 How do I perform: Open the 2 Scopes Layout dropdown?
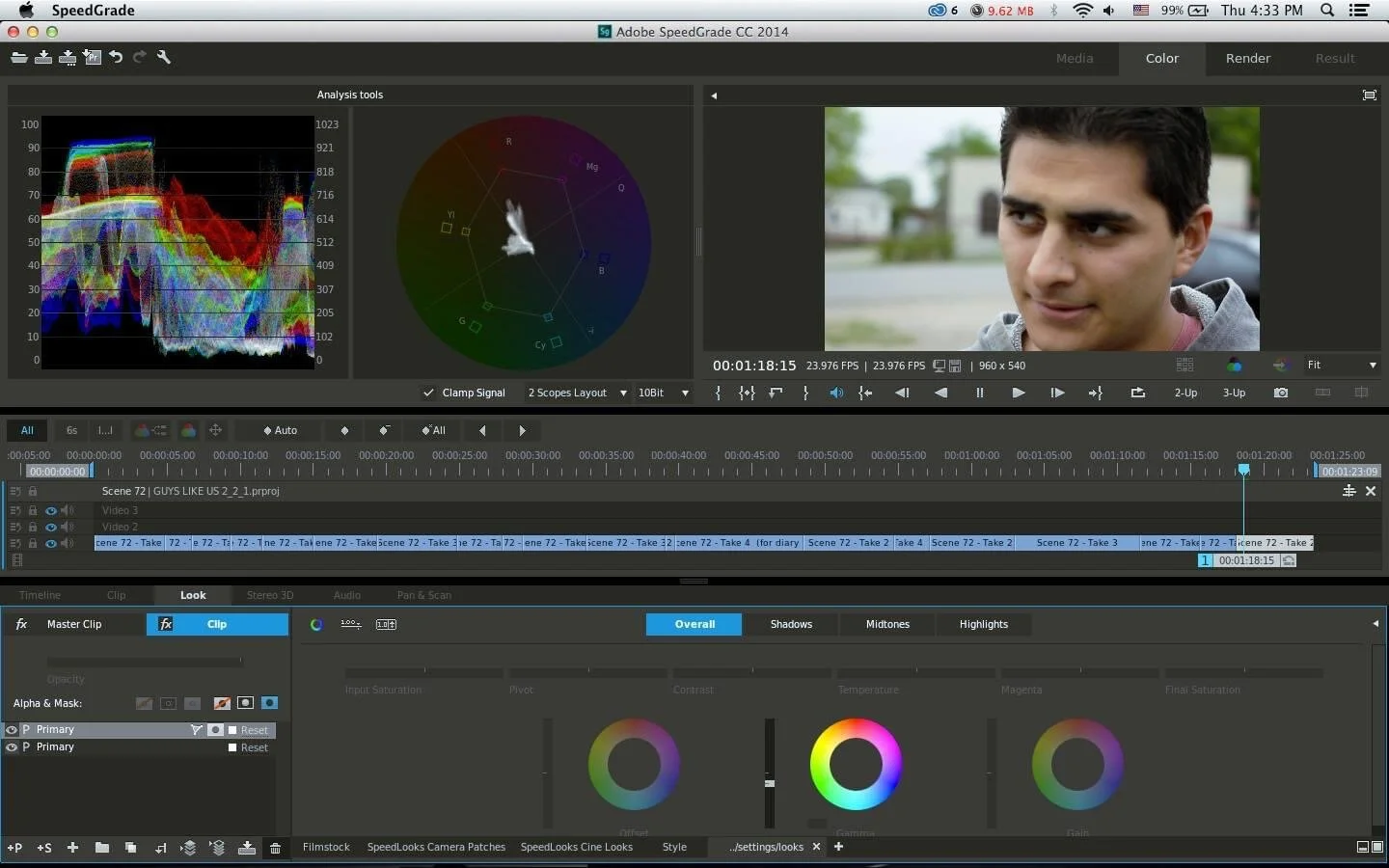[577, 393]
